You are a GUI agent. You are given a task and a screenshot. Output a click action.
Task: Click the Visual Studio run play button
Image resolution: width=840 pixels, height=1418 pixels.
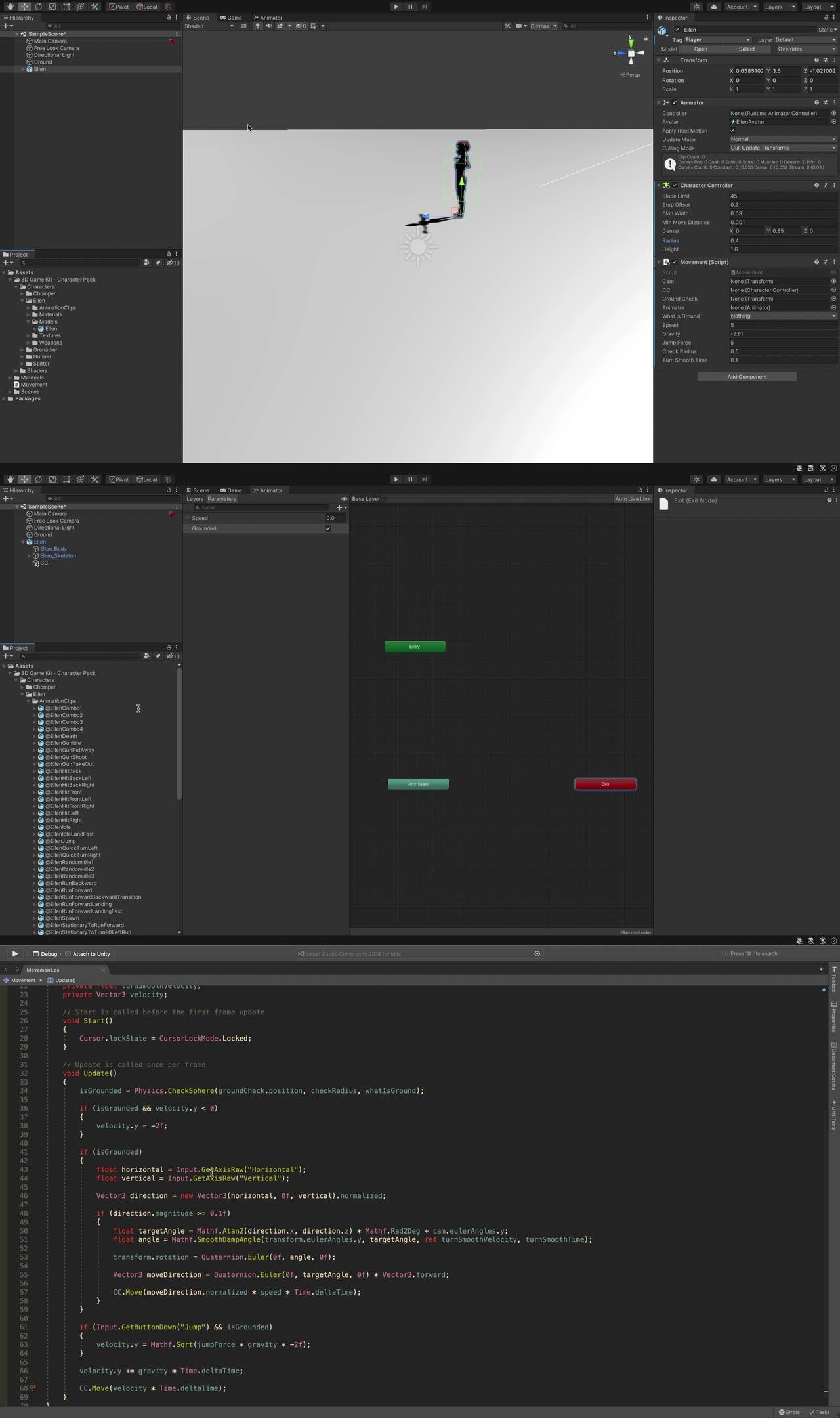14,954
